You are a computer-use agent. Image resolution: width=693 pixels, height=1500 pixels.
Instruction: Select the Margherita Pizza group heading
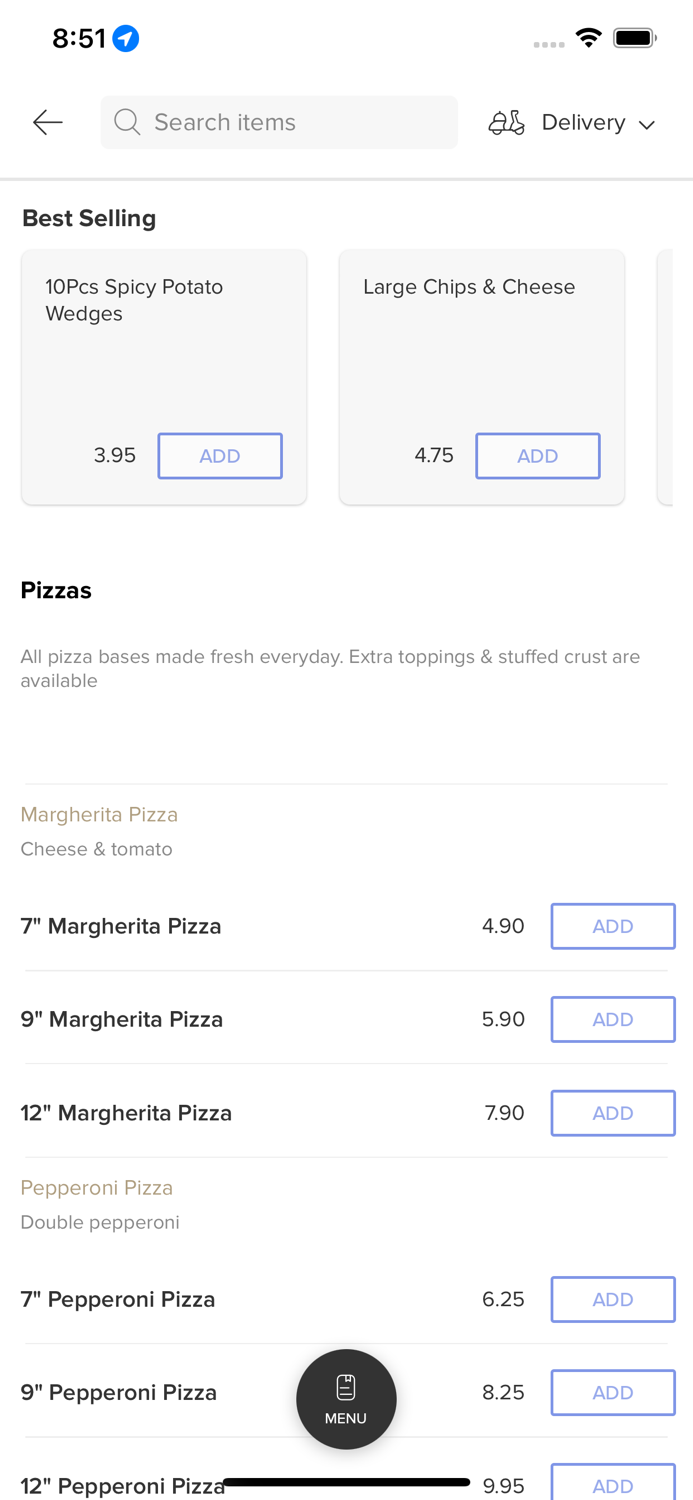tap(99, 814)
